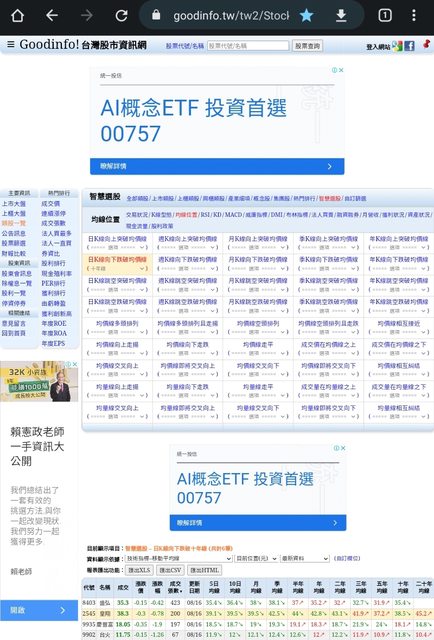Click stock code 8403 in table

89,603
